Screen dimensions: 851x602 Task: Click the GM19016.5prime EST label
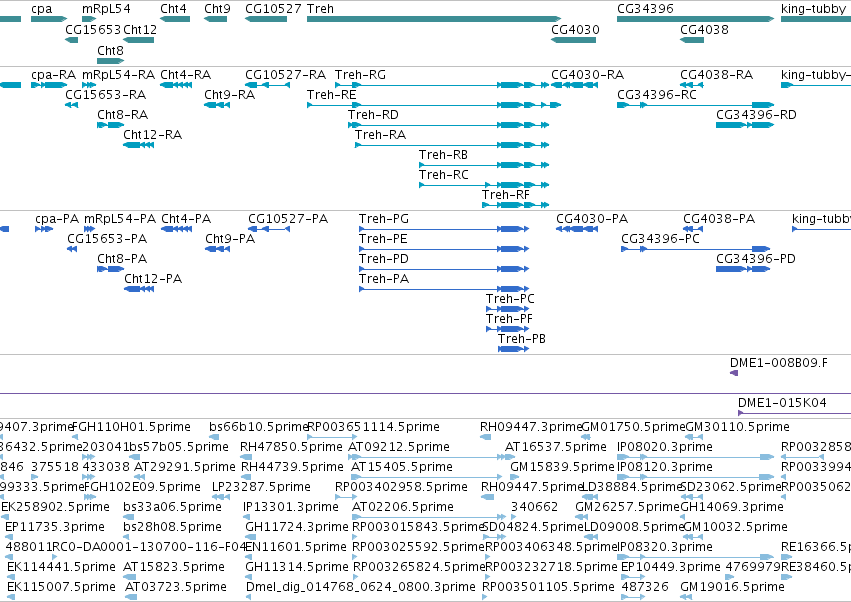click(x=732, y=587)
